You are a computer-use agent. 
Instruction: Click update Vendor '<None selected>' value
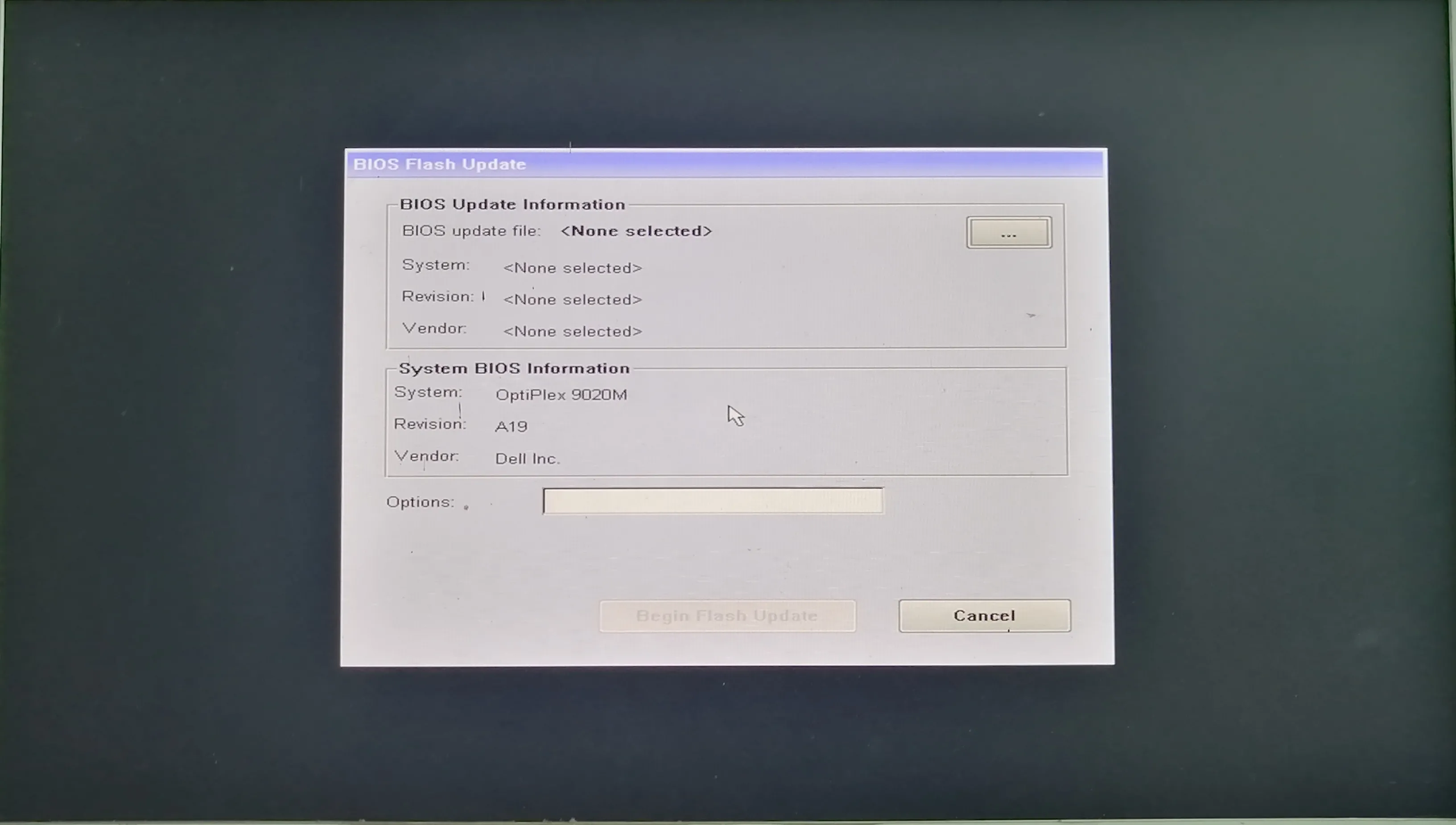pyautogui.click(x=573, y=332)
